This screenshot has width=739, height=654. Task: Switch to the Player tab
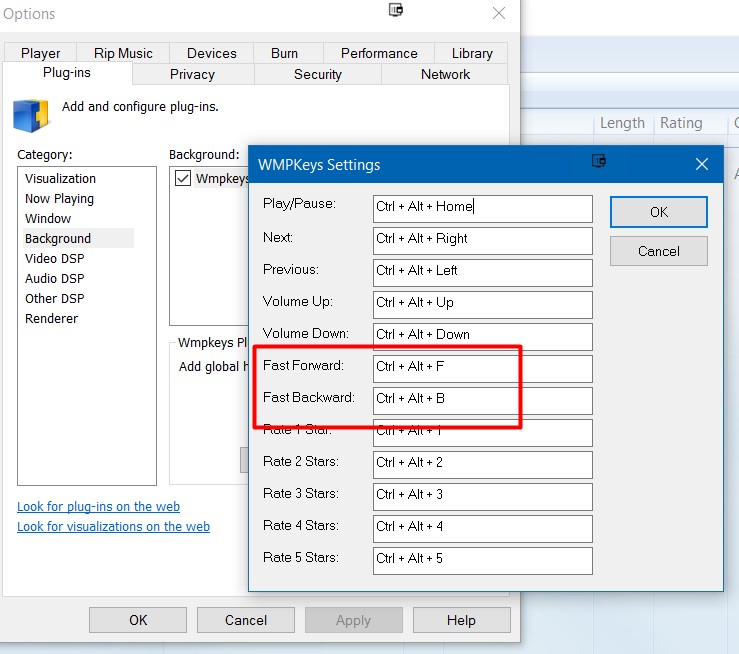click(x=40, y=53)
